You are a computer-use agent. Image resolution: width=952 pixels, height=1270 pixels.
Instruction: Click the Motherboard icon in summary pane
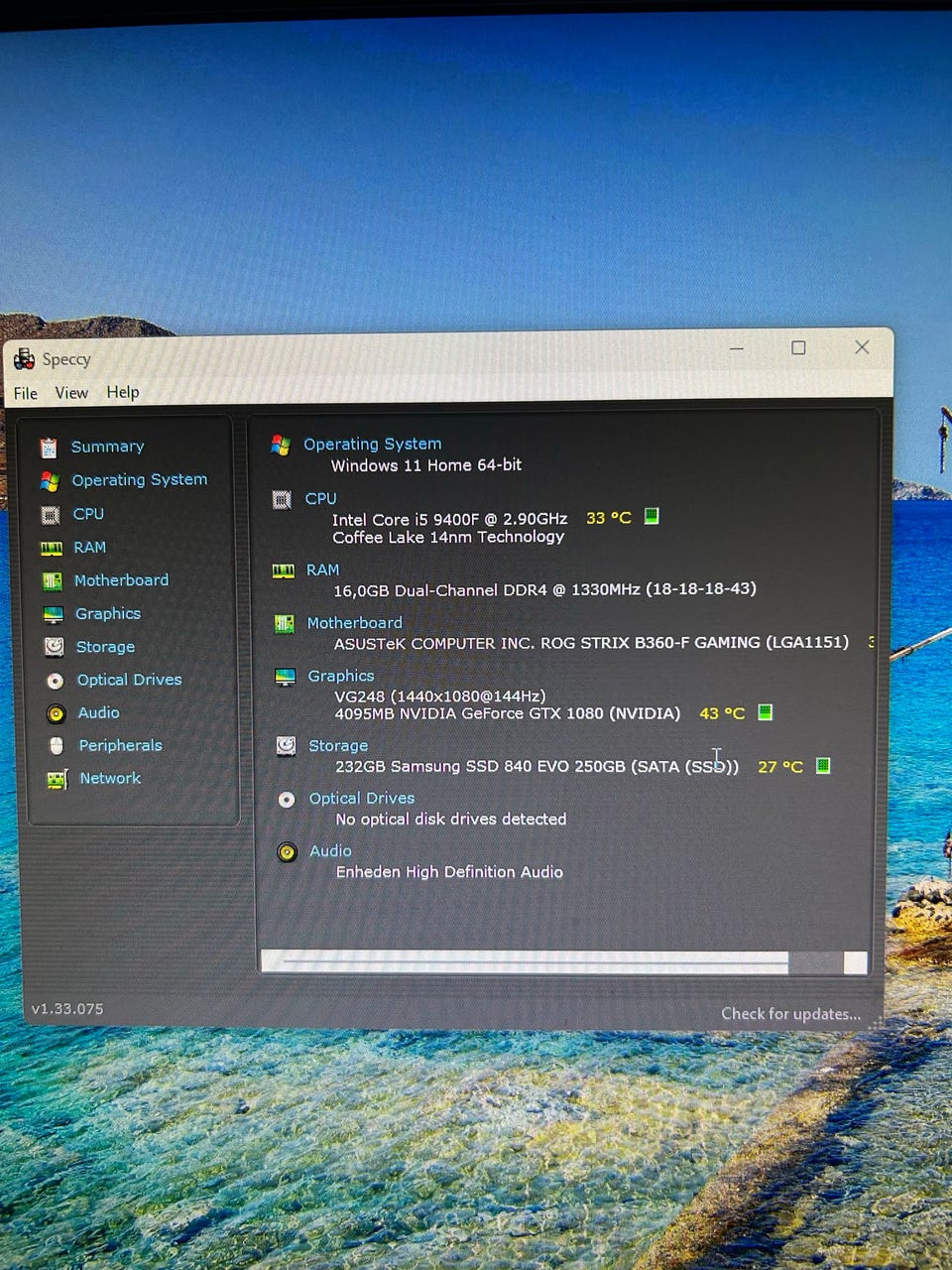(284, 624)
